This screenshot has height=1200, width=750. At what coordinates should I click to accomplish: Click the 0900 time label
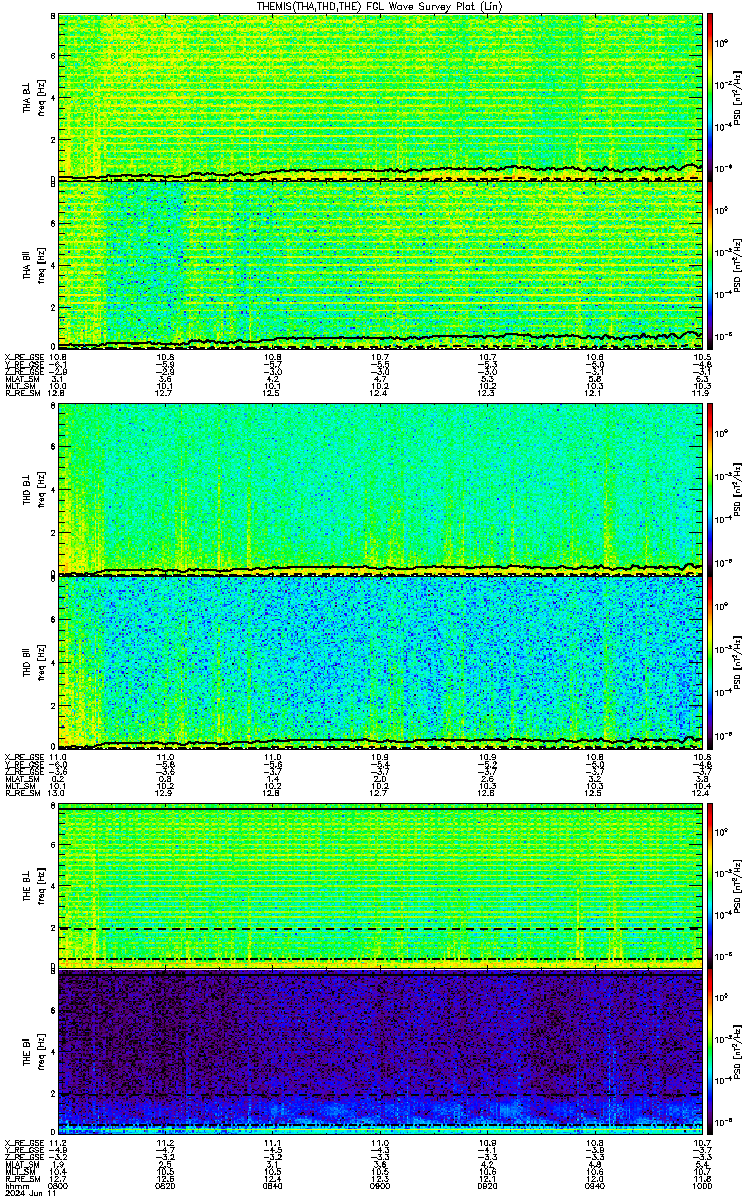click(380, 1185)
